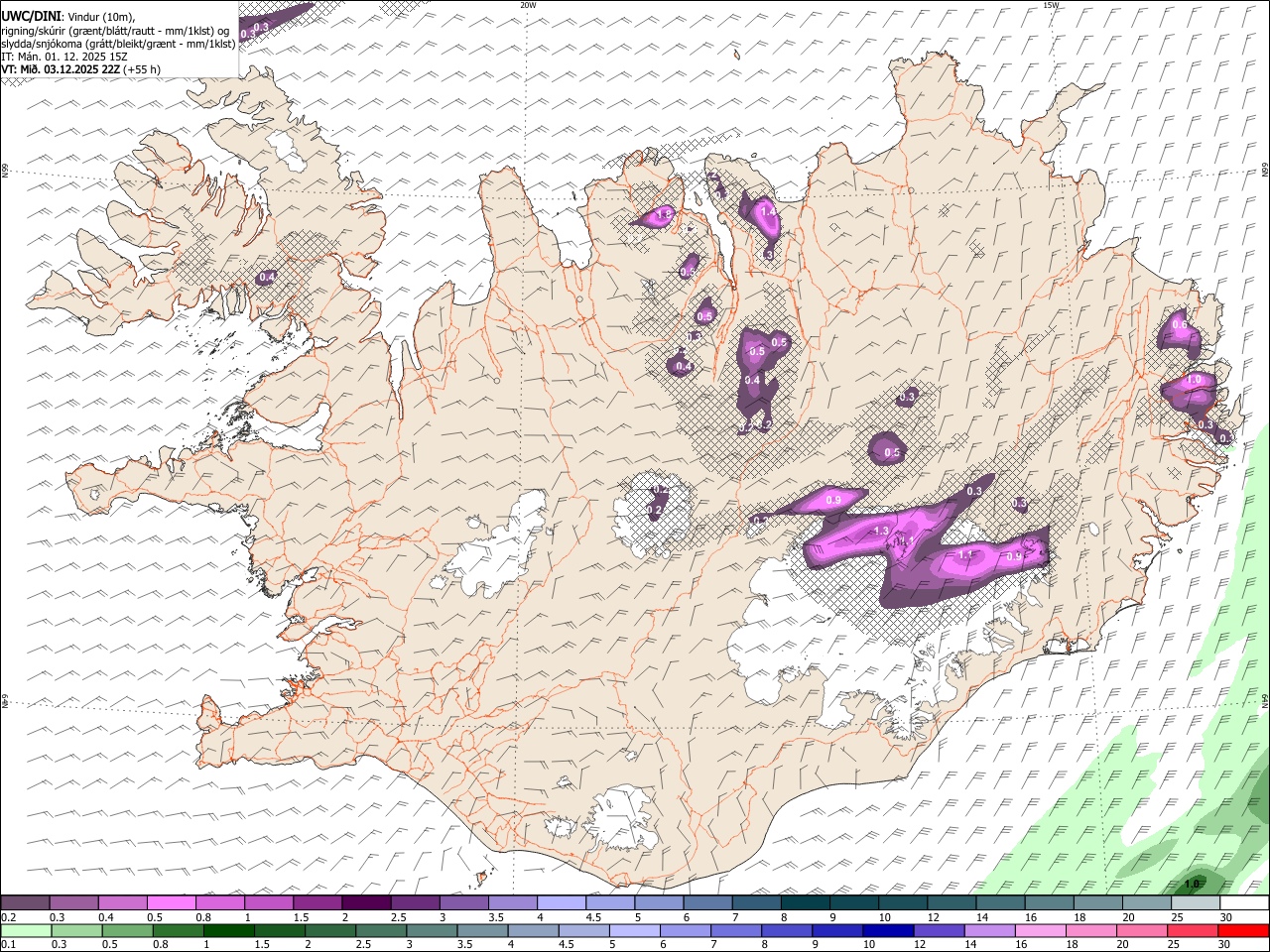Select the snow legend swatch between 18 and 20
This screenshot has width=1270, height=952.
coord(1097,902)
